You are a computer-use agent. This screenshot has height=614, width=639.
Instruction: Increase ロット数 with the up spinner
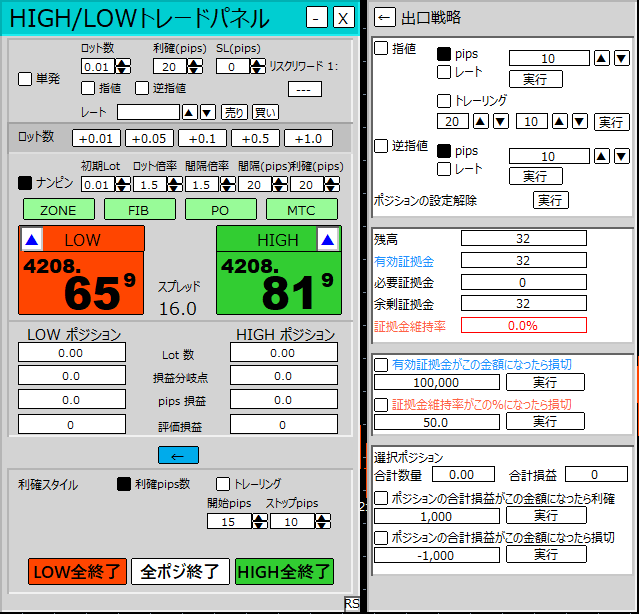122,62
